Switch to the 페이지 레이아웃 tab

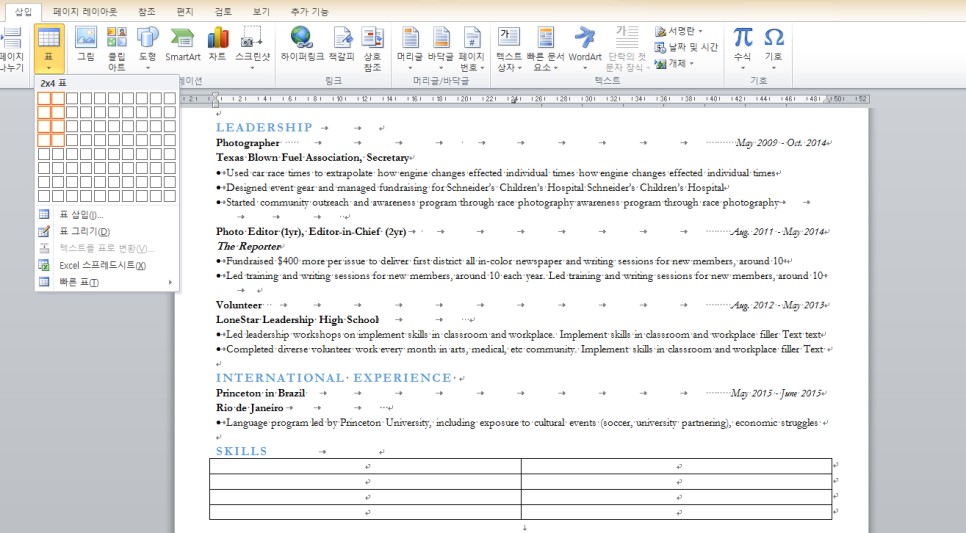pos(85,11)
